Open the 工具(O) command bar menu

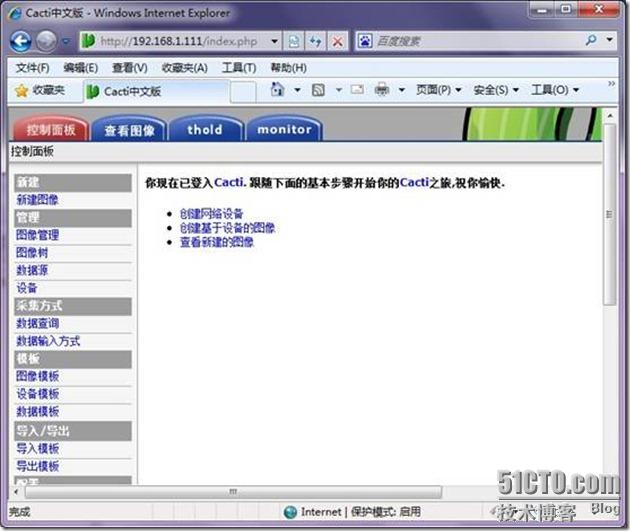555,90
